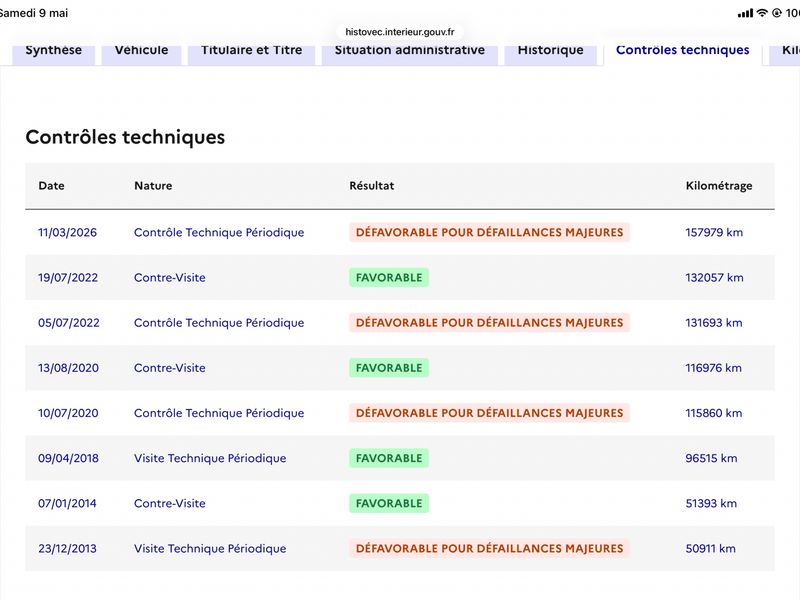Click Visite Technique Périodique dated 09/04/2018
The width and height of the screenshot is (800, 600).
210,458
